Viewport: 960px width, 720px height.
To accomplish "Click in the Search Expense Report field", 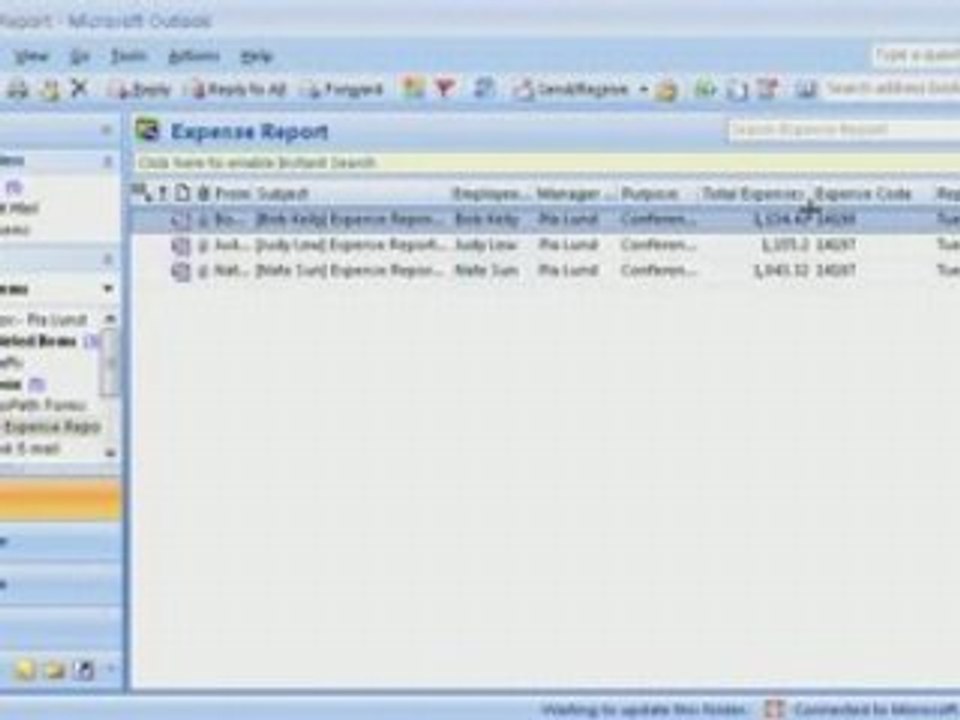I will pyautogui.click(x=844, y=130).
